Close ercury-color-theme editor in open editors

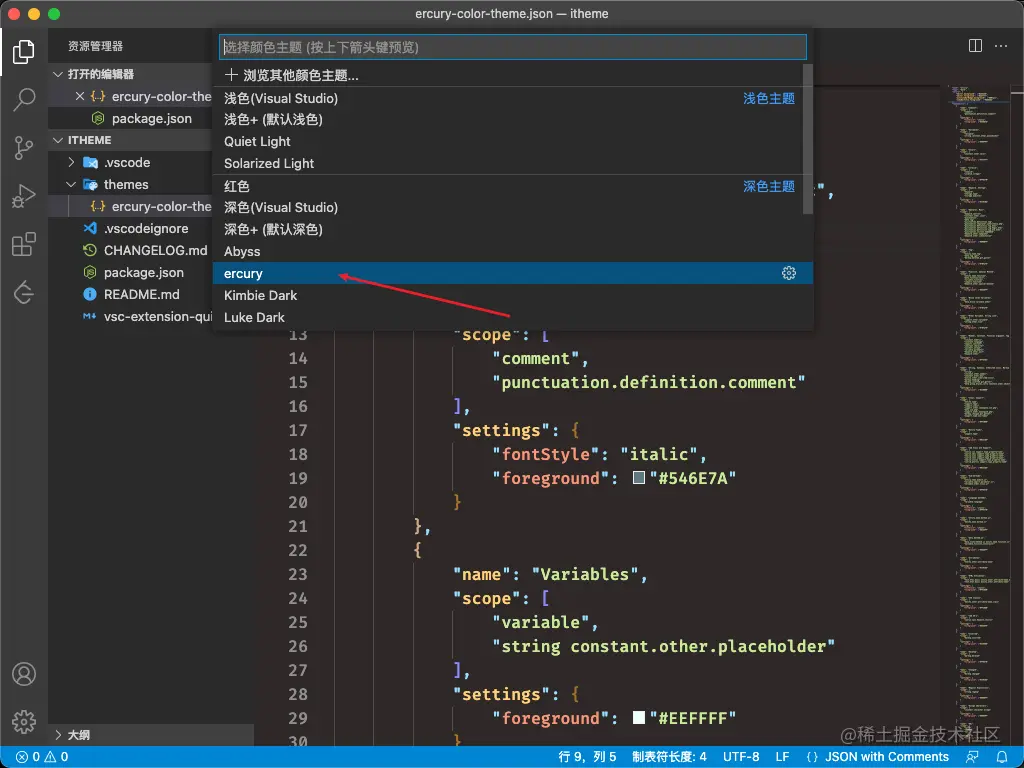click(x=80, y=96)
